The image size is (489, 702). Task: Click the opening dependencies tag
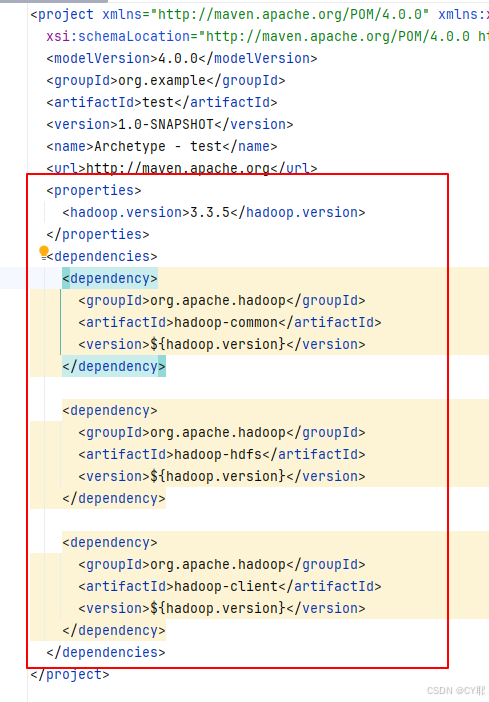click(x=102, y=257)
